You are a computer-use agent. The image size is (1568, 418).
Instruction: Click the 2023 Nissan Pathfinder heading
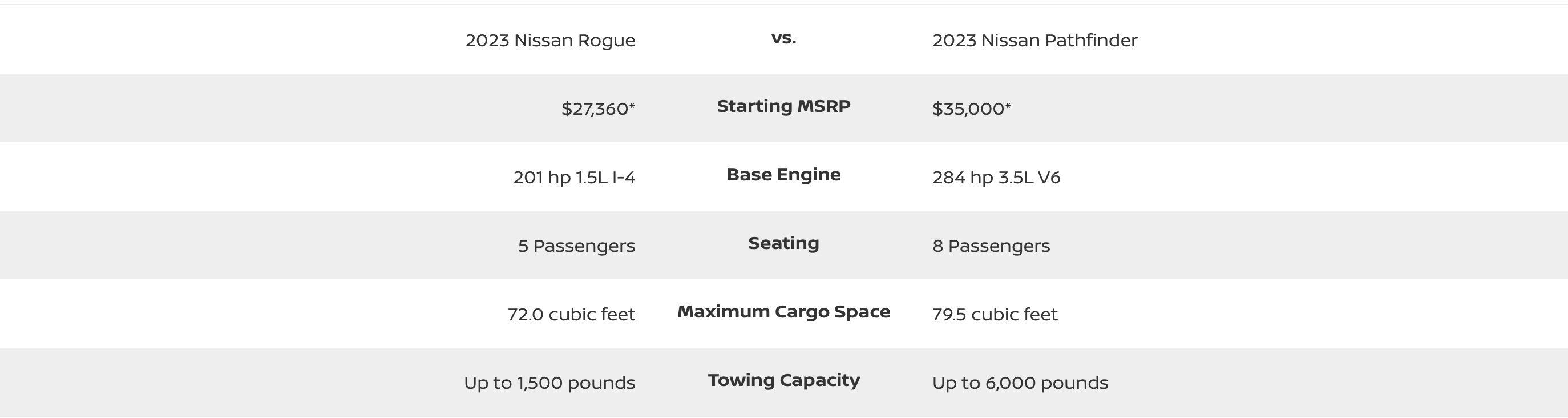pos(1034,40)
